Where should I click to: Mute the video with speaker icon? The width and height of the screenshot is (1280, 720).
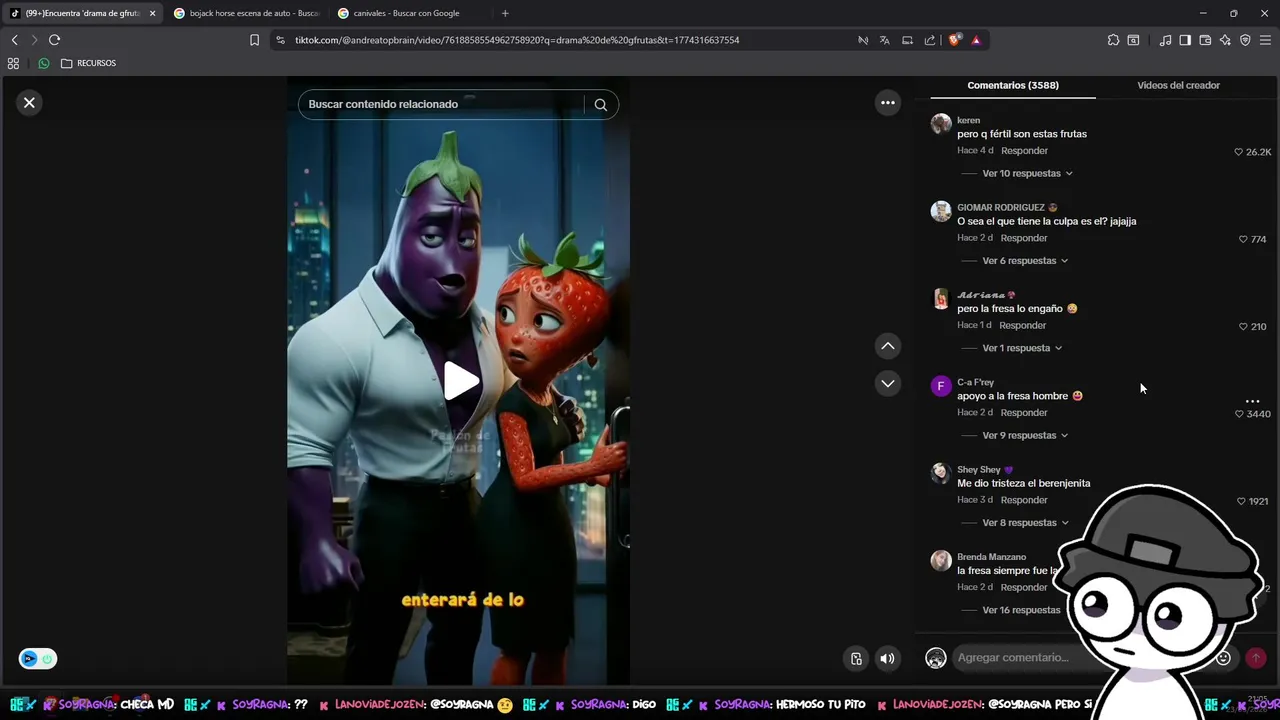(x=887, y=658)
